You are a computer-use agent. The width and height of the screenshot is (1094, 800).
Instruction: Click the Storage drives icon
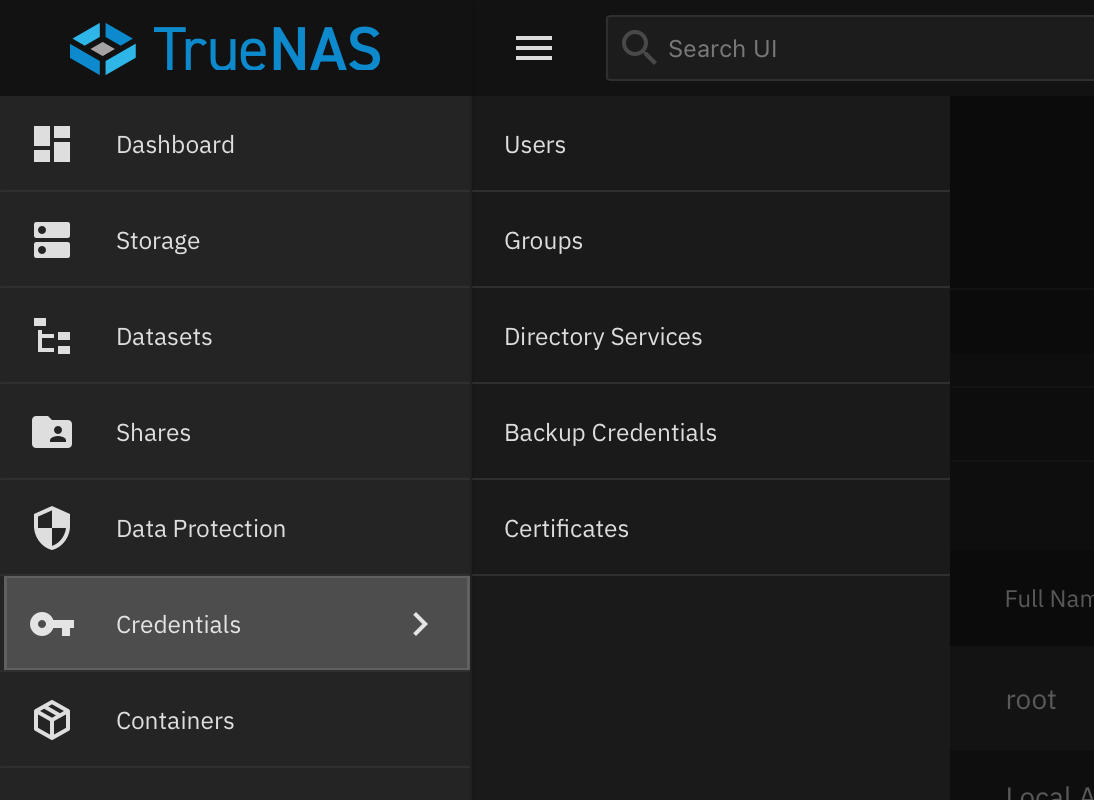52,241
